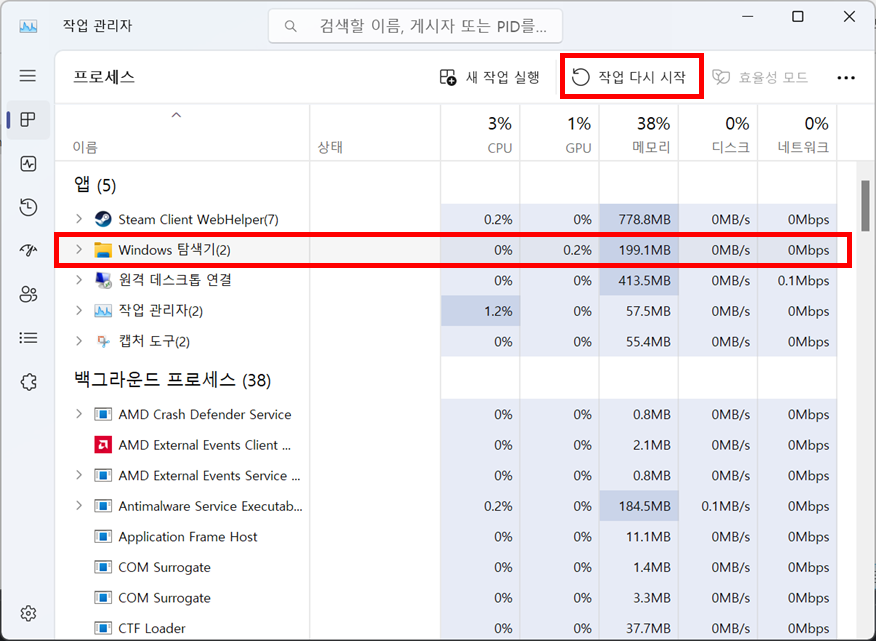Expand AMD Crash Defender Service group

coord(79,414)
